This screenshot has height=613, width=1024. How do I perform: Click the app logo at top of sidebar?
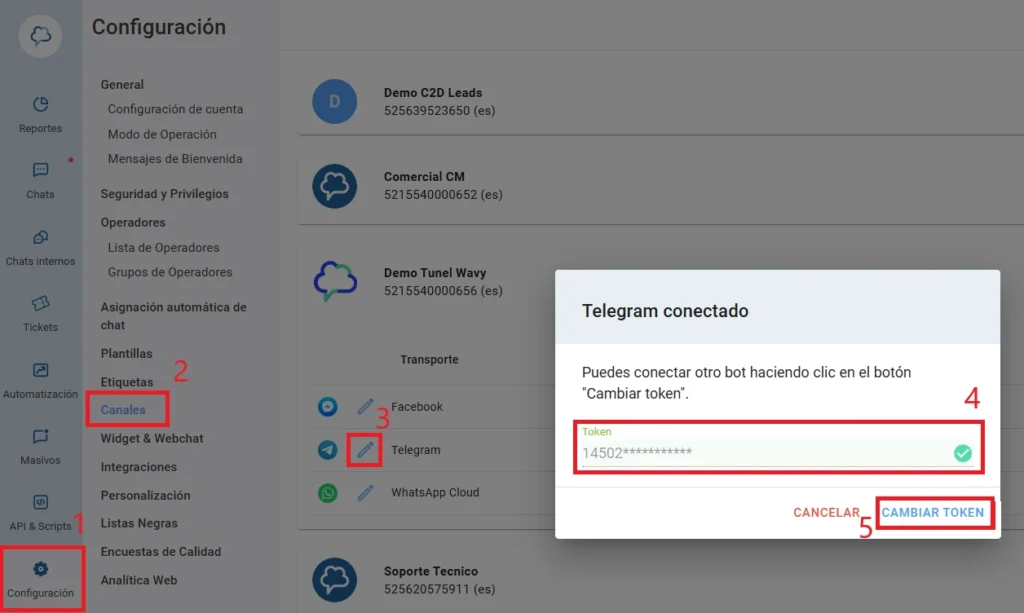click(x=40, y=35)
